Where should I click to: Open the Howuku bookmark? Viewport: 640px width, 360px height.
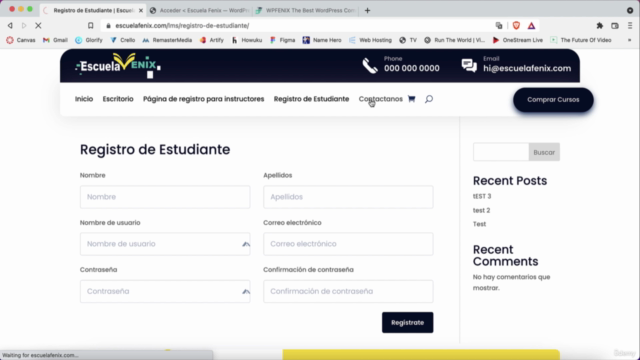(247, 40)
